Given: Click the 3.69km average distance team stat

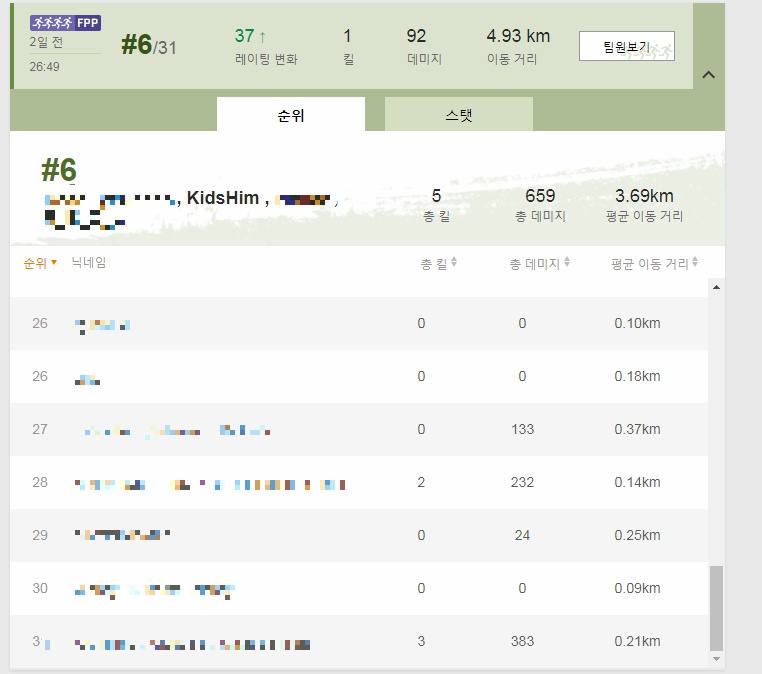Looking at the screenshot, I should (644, 195).
